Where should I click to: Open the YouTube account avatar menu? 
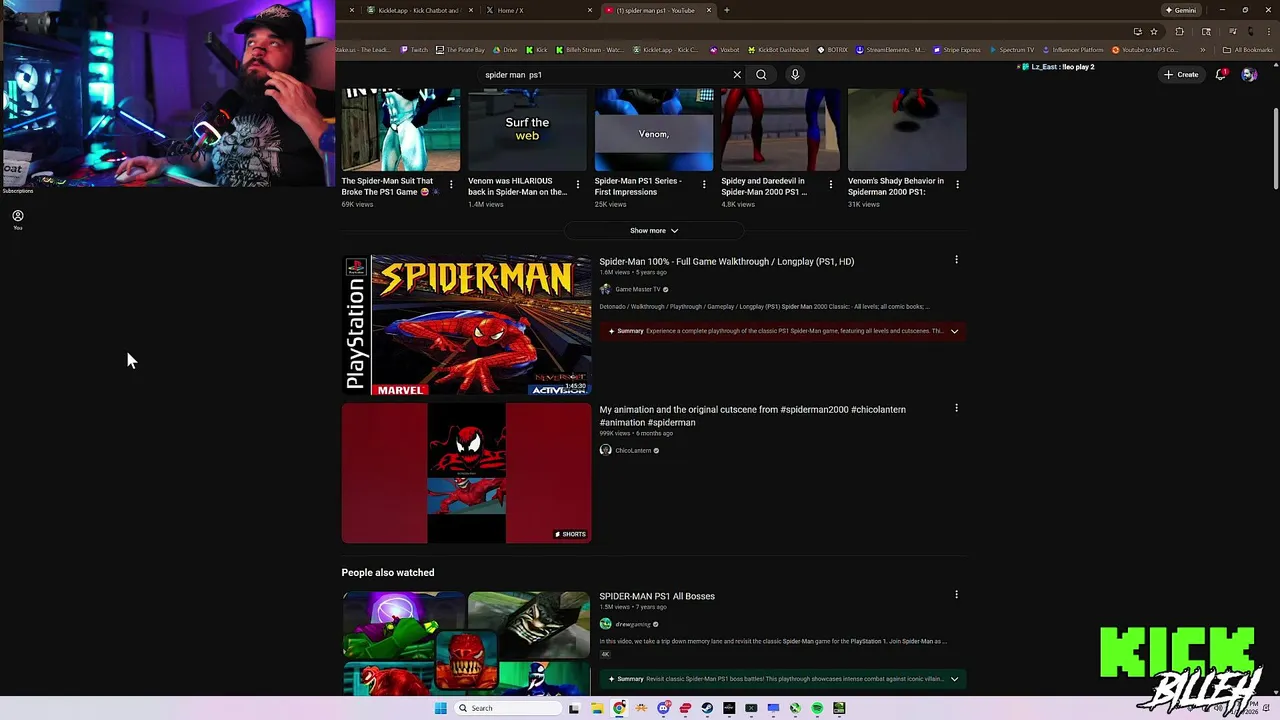1249,74
